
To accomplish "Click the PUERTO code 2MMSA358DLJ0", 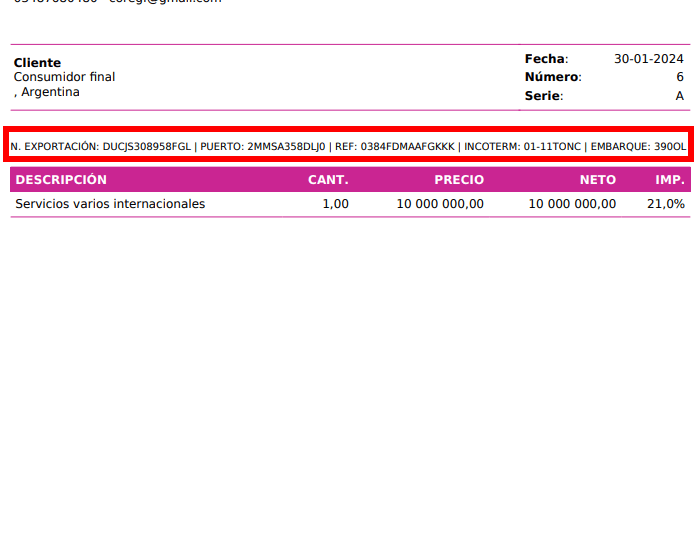I will coord(286,147).
